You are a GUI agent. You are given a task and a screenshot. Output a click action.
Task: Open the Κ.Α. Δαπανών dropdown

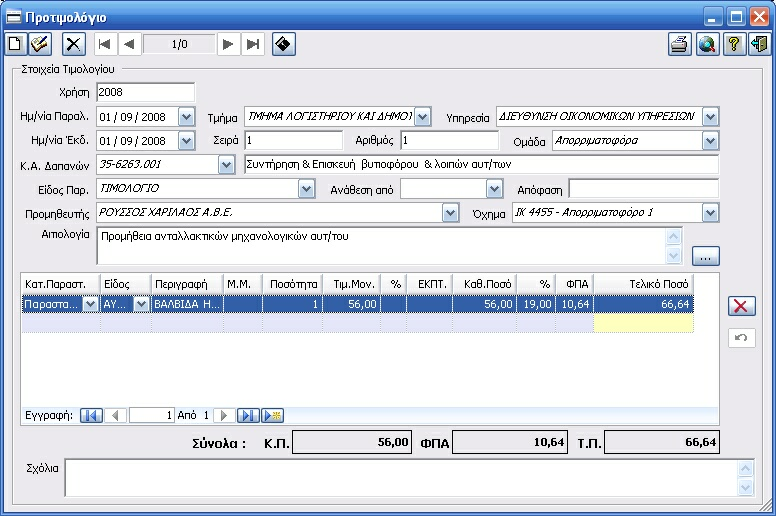pos(226,165)
